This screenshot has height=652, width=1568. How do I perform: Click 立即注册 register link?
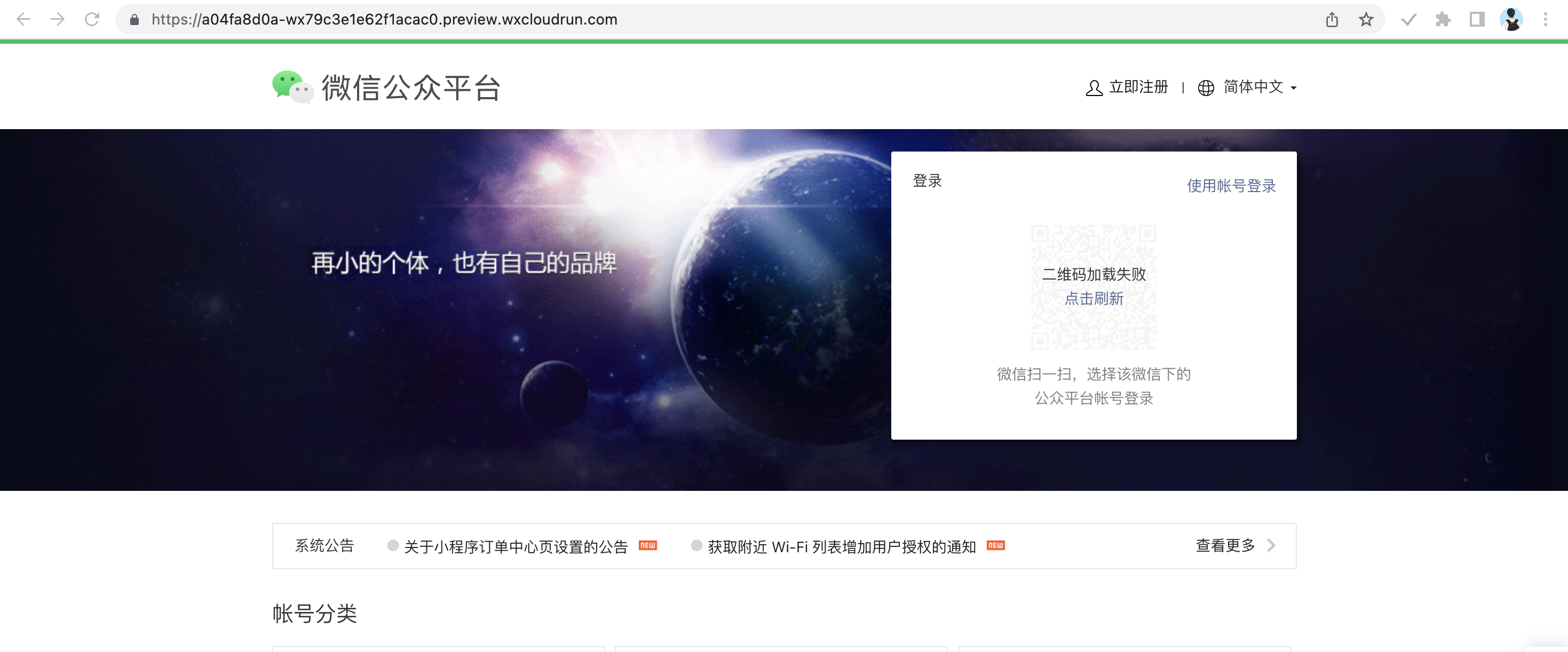[x=1138, y=88]
